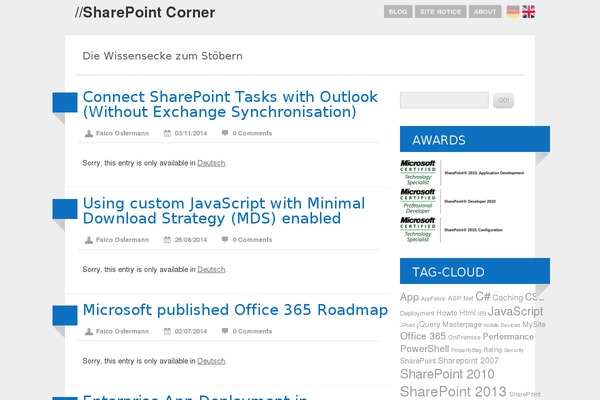Select the IE9 tag
The image size is (600, 400).
tap(482, 313)
